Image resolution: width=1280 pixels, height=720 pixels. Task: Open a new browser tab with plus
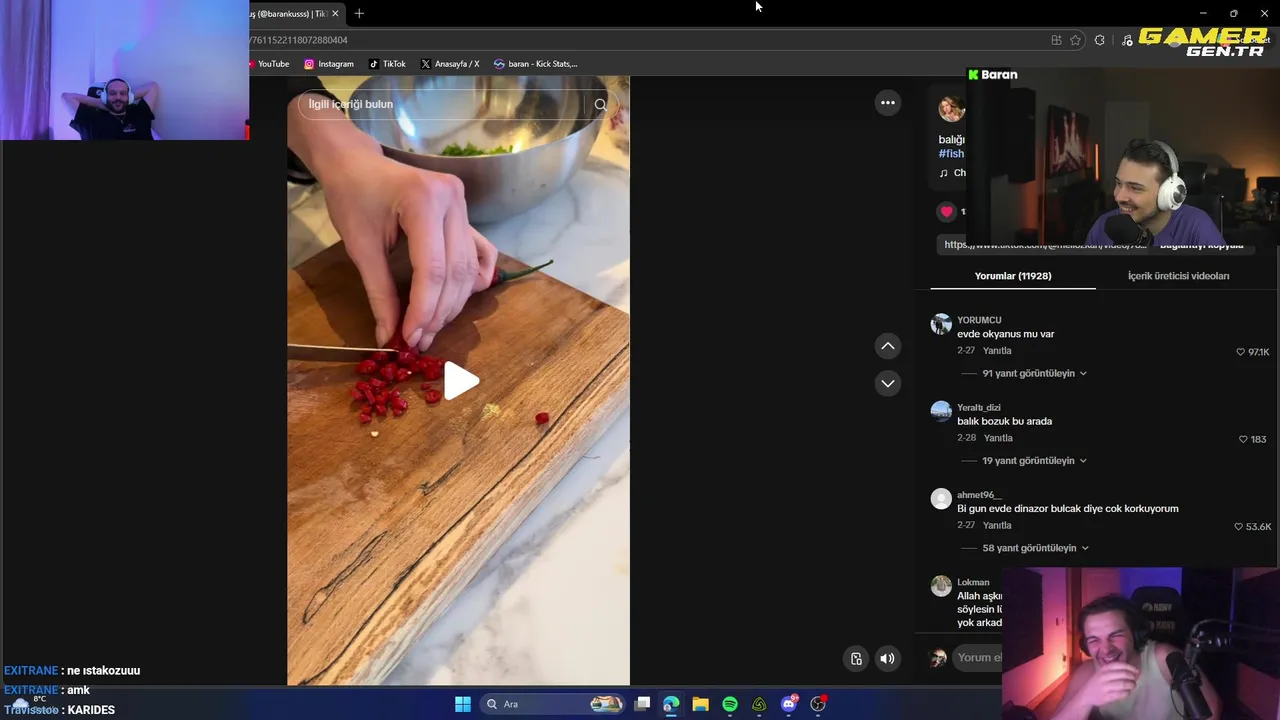pyautogui.click(x=359, y=13)
